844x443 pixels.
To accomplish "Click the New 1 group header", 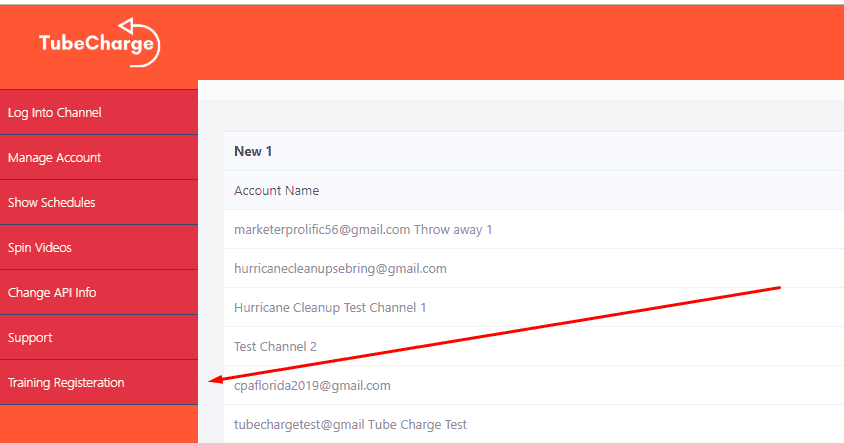I will [x=254, y=152].
